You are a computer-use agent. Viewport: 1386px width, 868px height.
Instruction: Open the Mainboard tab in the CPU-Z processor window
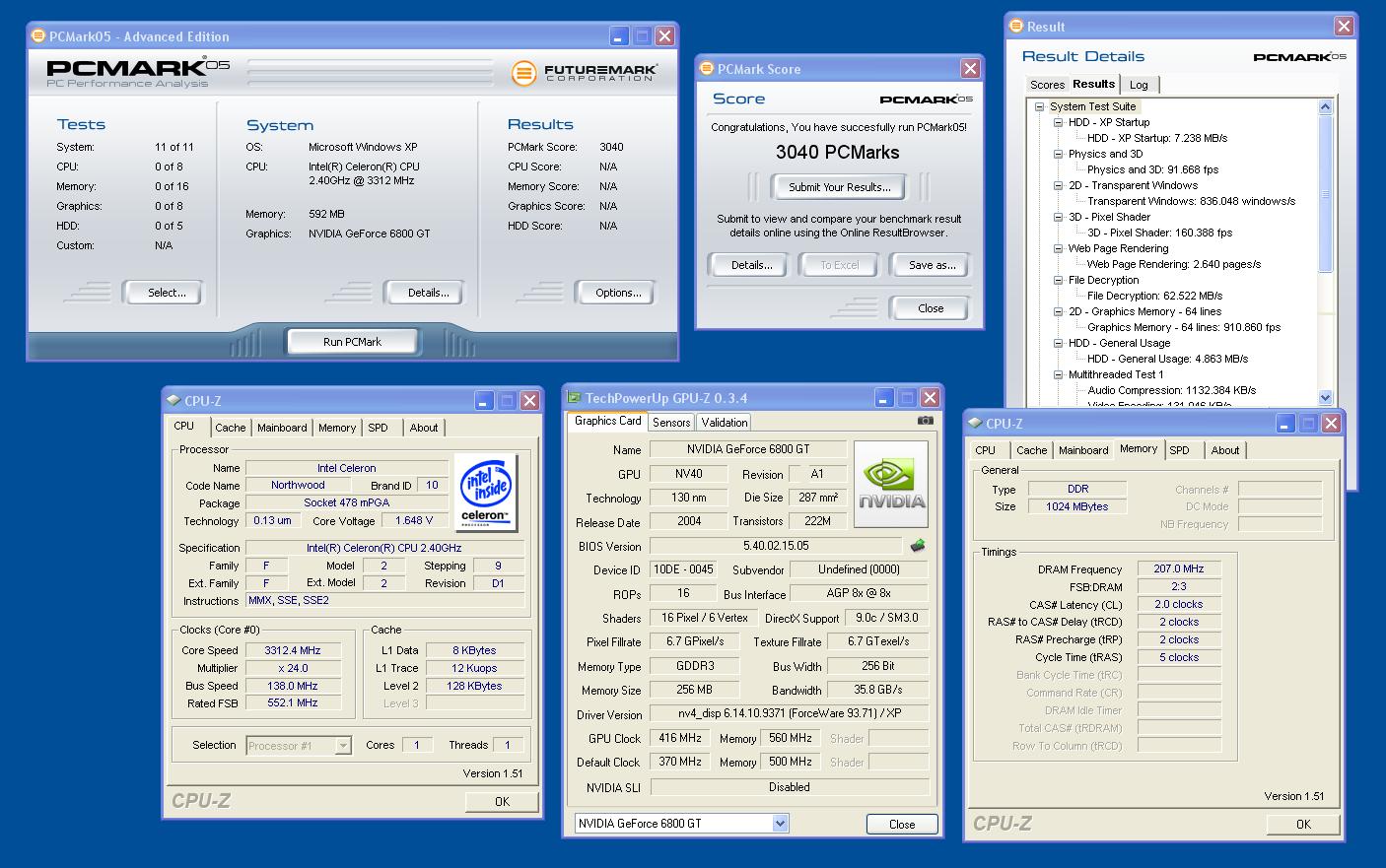pyautogui.click(x=282, y=428)
